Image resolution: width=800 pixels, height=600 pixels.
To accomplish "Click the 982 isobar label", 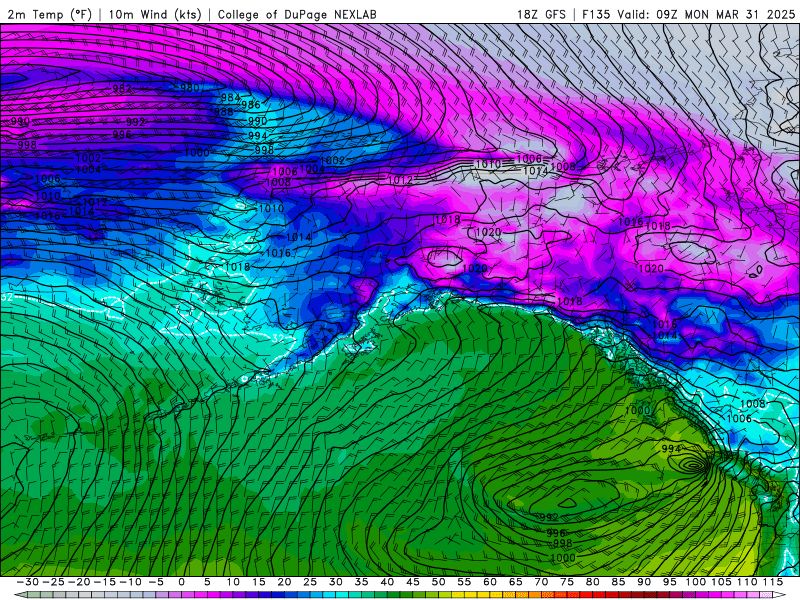I will [122, 89].
